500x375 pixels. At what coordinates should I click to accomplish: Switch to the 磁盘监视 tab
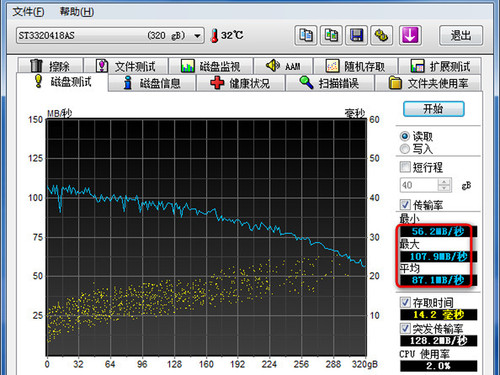point(211,66)
